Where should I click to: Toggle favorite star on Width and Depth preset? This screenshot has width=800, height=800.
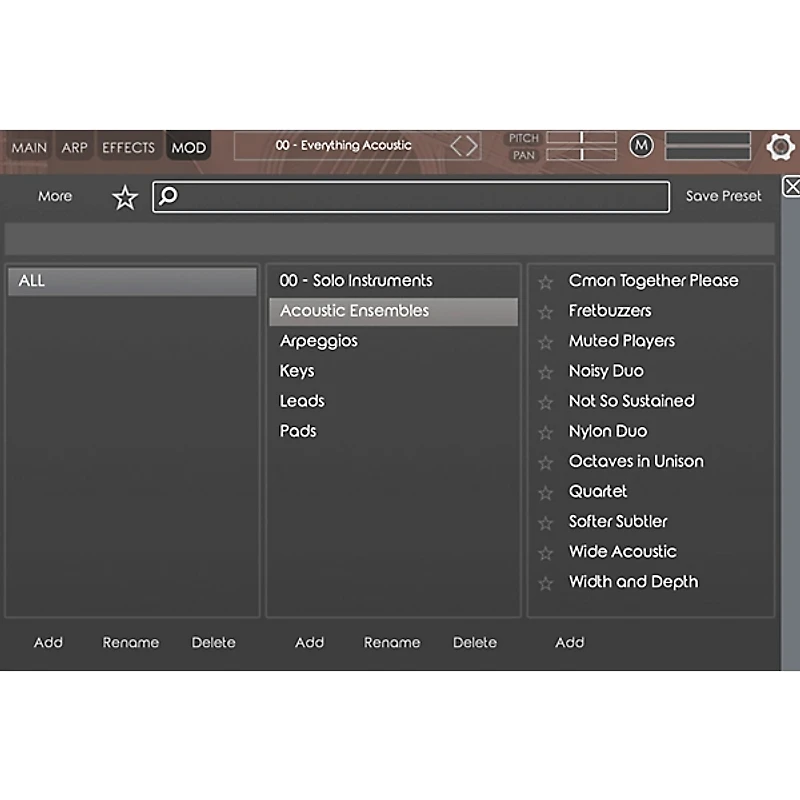545,582
